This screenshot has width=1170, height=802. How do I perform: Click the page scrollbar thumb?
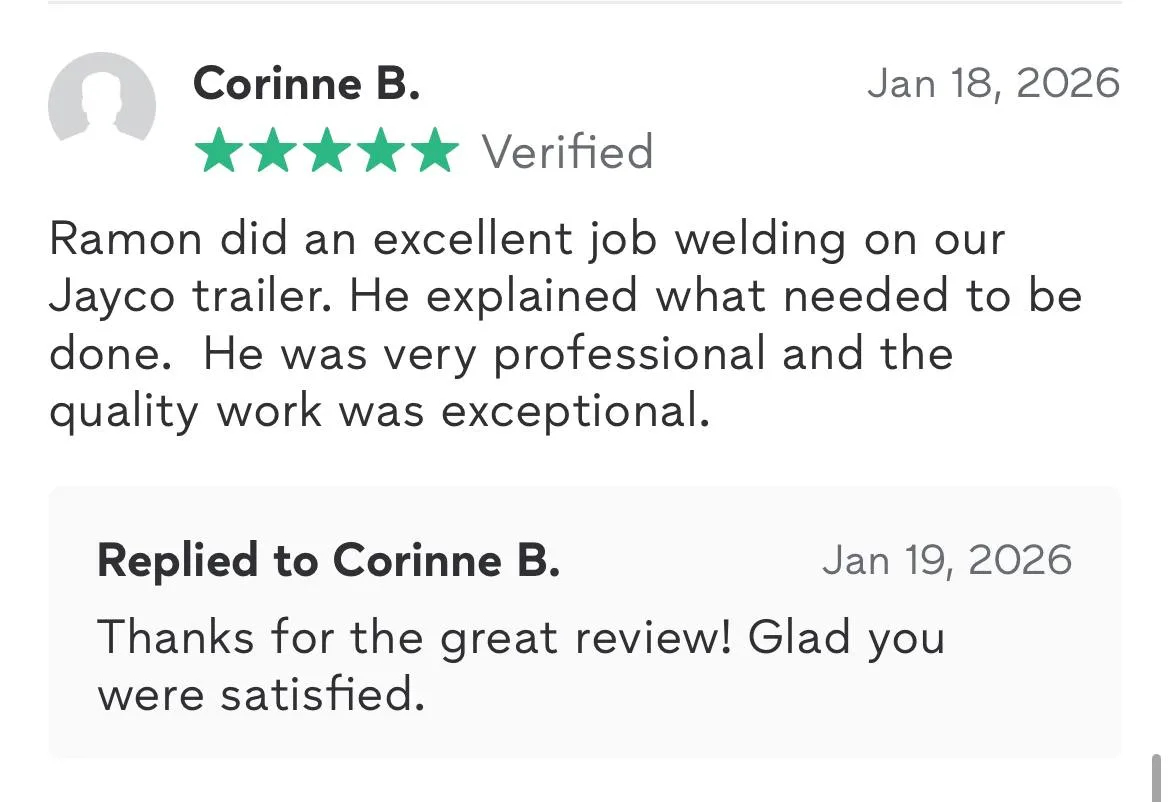[1157, 778]
